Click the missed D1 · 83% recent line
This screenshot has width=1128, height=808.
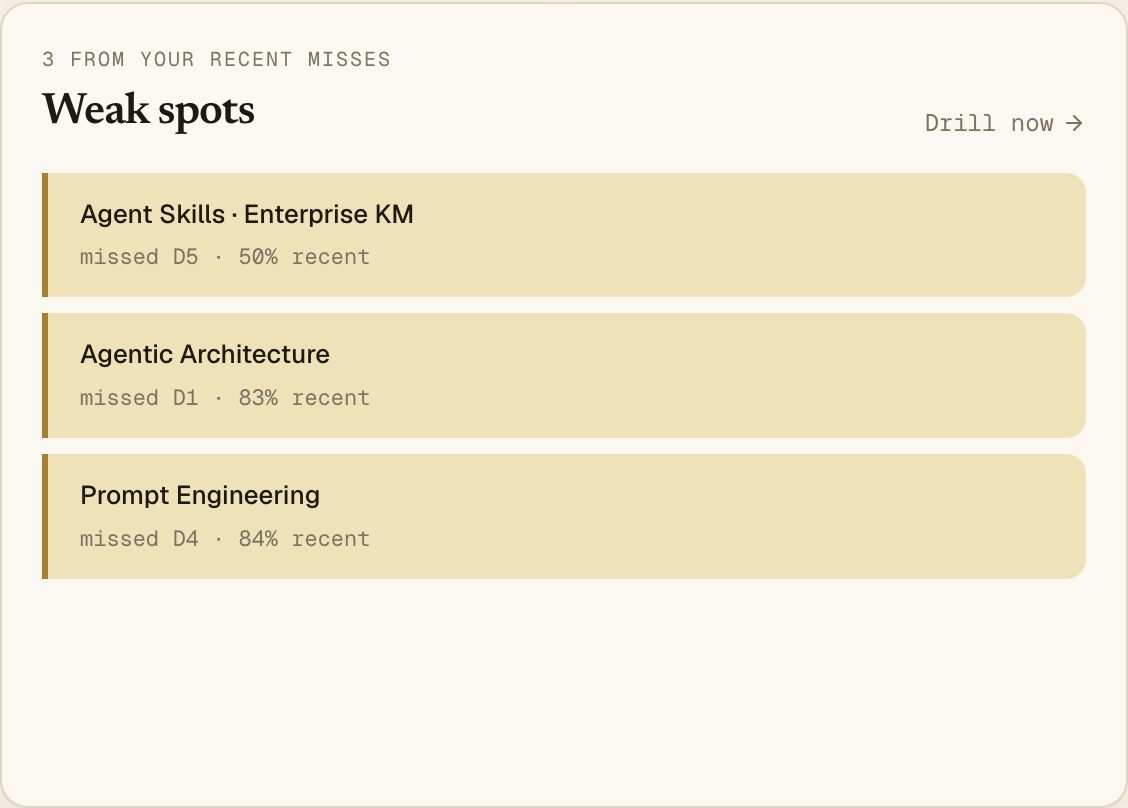(x=225, y=398)
